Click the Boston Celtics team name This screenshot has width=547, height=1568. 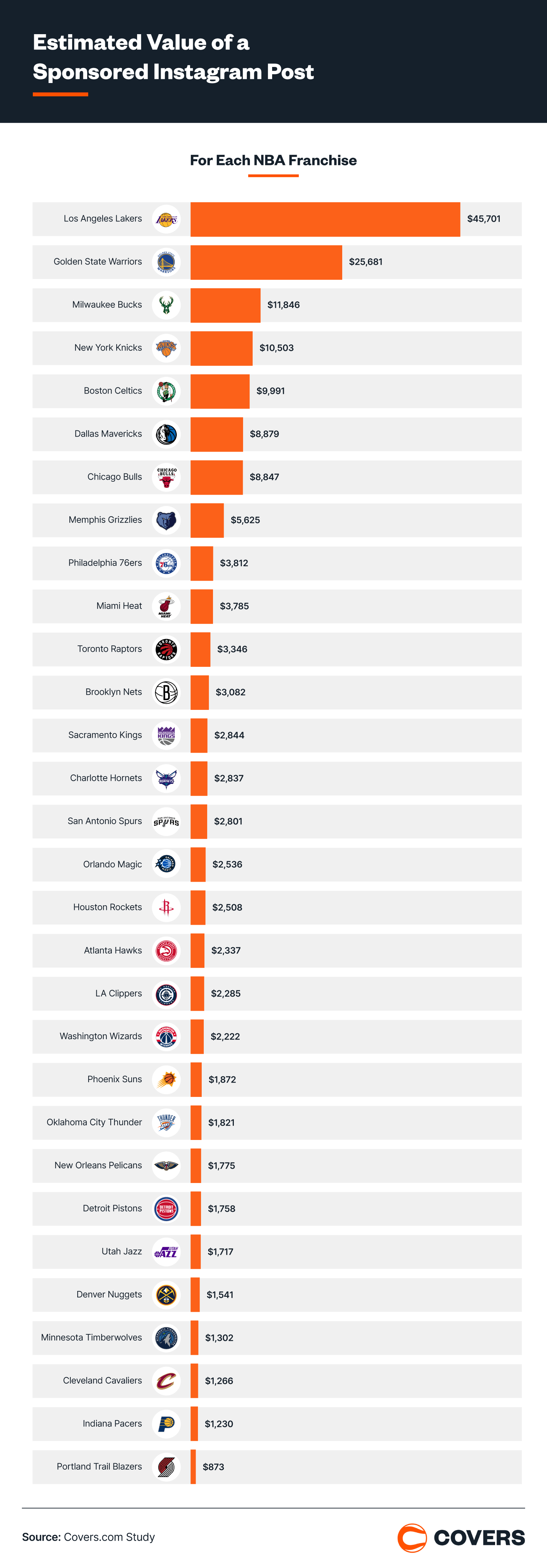coord(113,391)
